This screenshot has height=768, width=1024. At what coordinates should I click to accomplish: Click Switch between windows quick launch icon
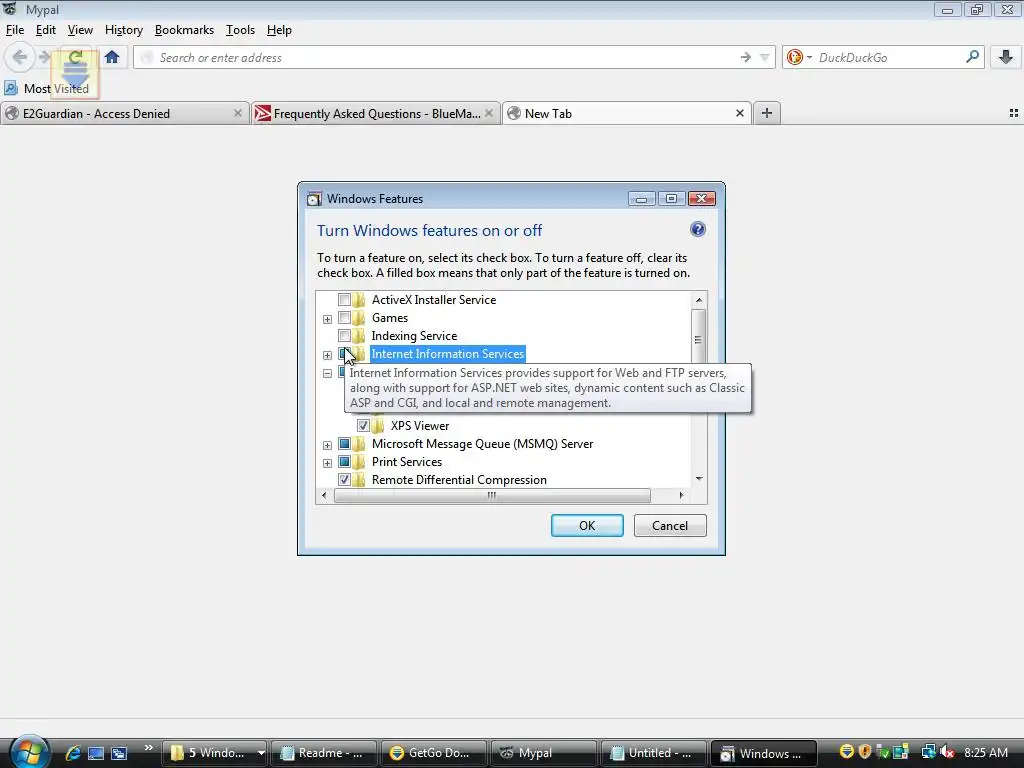119,753
